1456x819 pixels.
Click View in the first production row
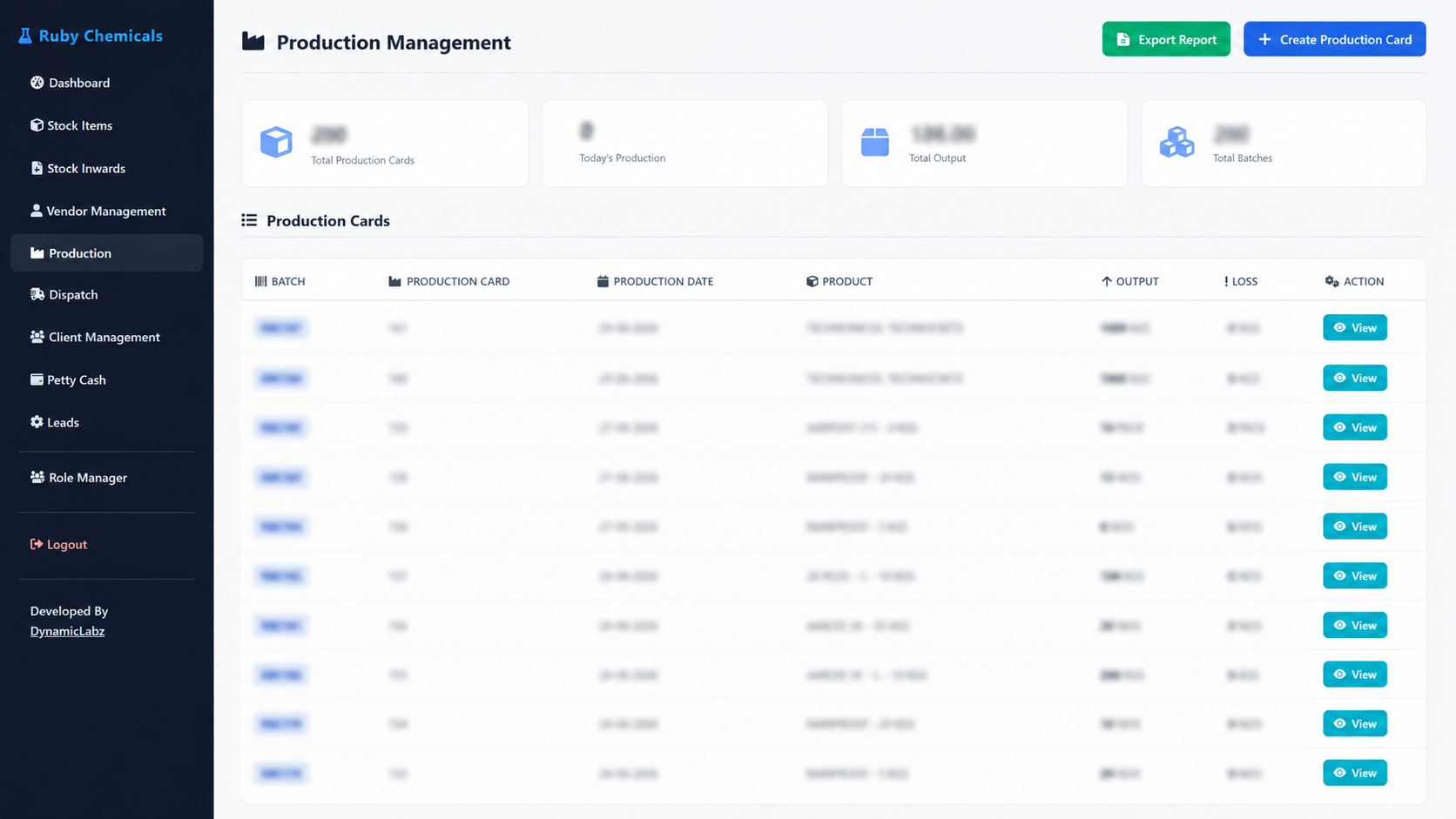pyautogui.click(x=1355, y=327)
